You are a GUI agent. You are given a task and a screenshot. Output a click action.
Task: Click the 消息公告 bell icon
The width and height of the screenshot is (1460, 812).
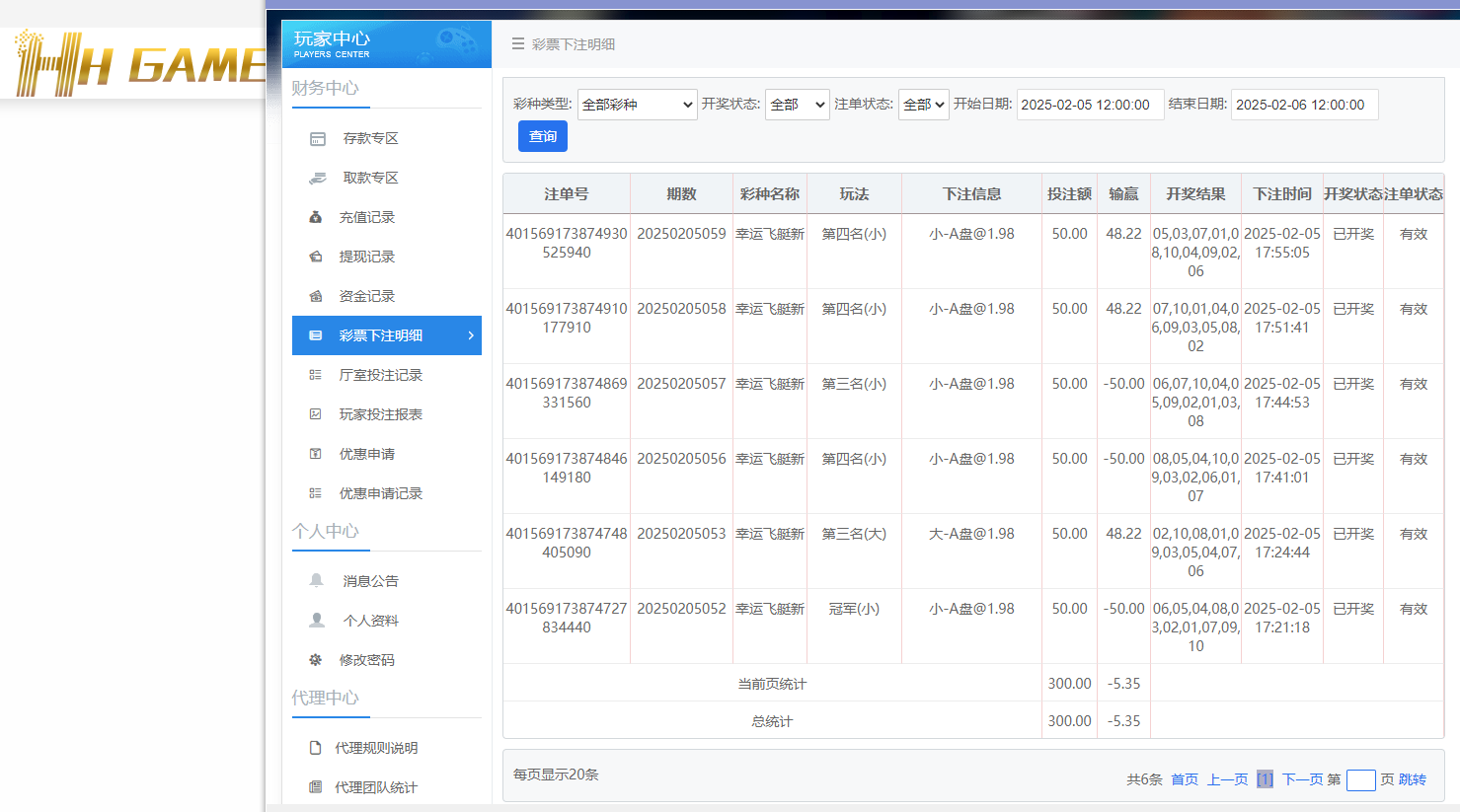(x=316, y=580)
